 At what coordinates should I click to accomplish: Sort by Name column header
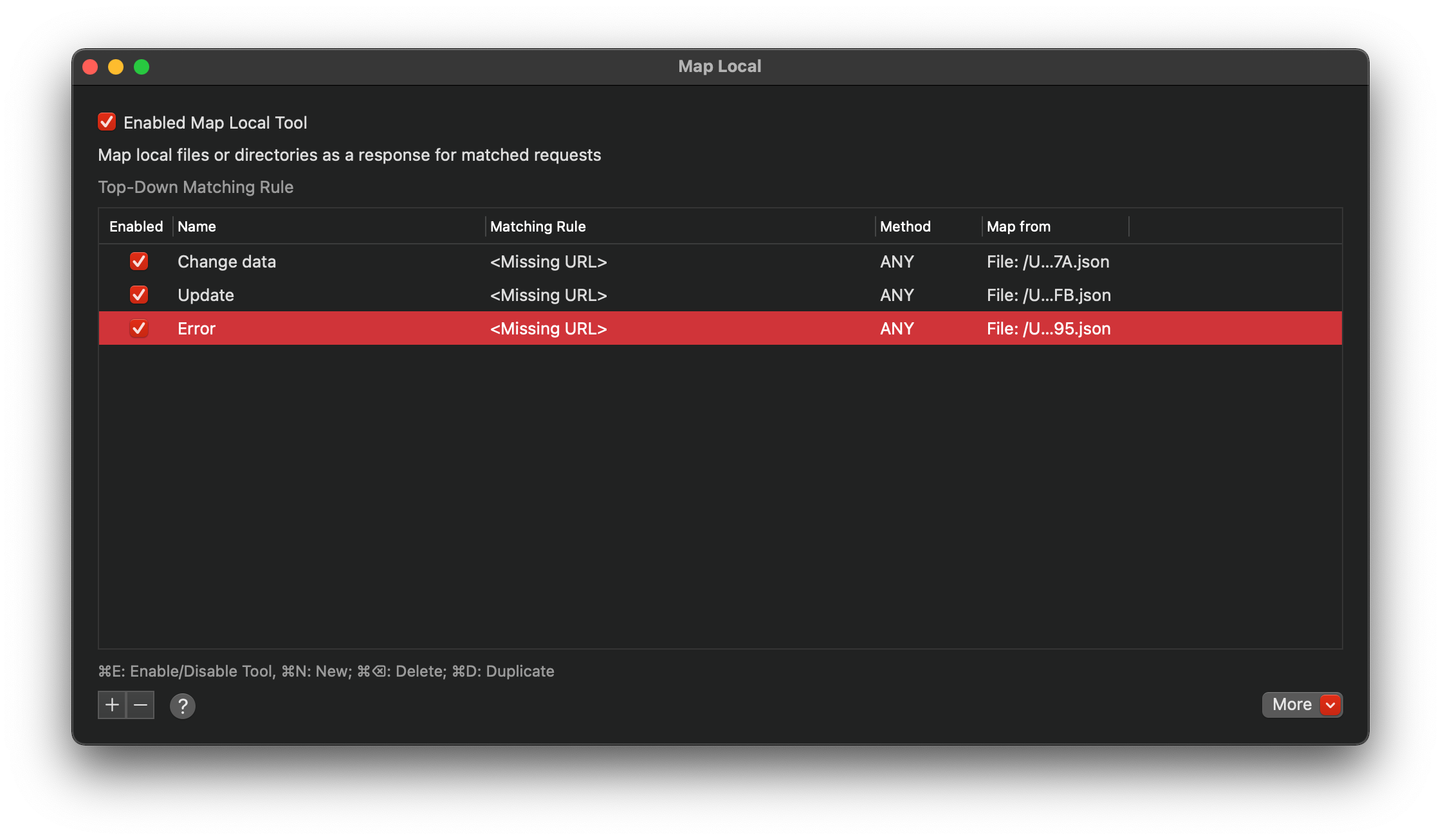pyautogui.click(x=197, y=226)
